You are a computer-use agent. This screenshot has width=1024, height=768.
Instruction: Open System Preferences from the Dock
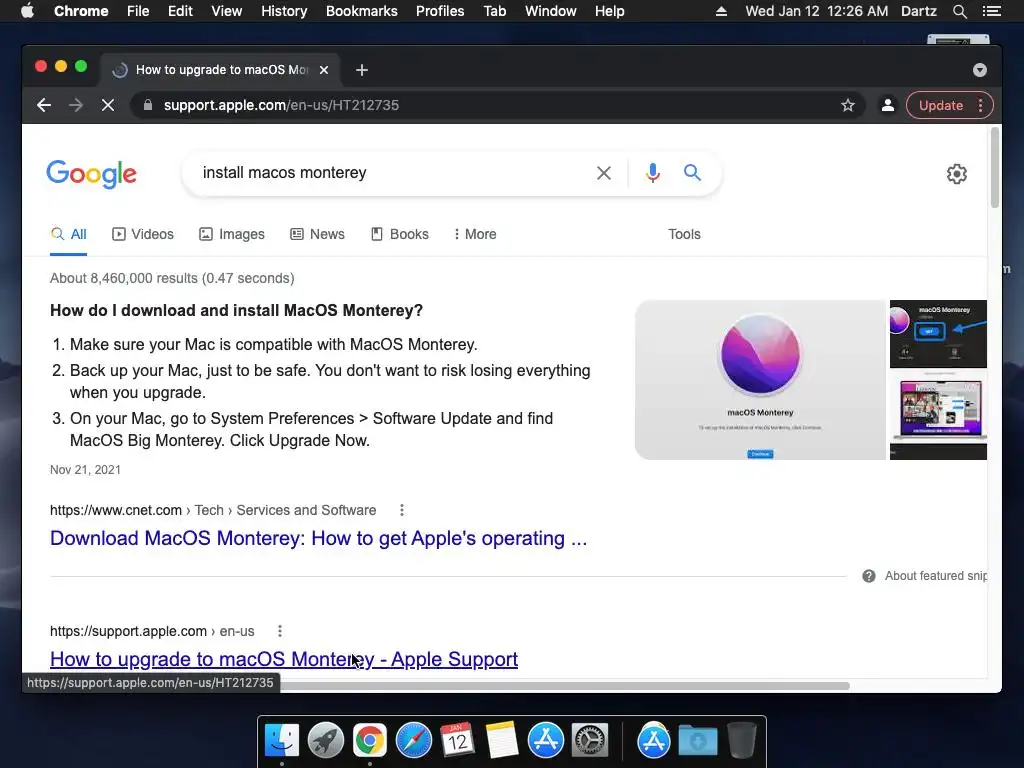tap(590, 741)
